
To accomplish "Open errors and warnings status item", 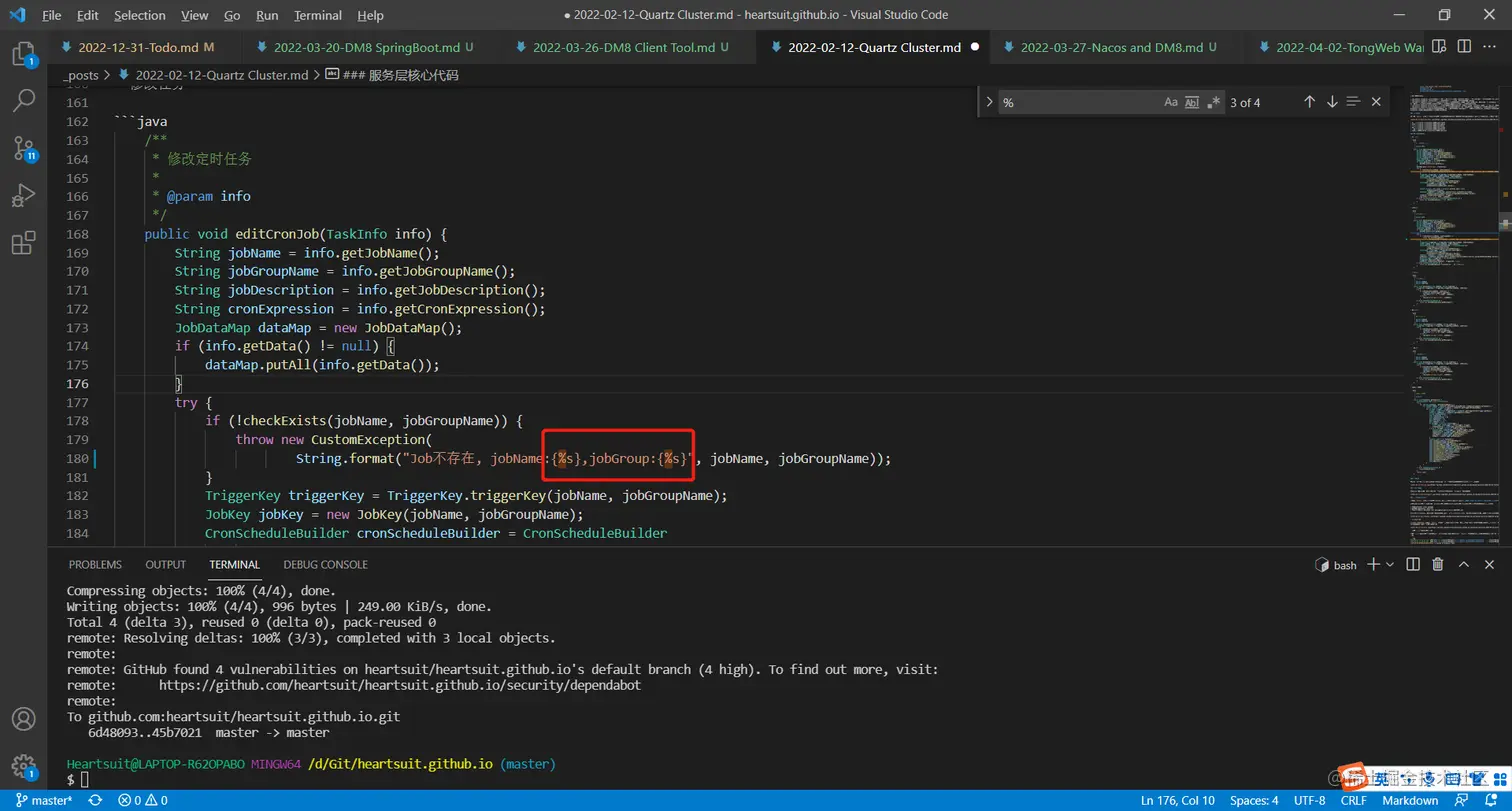I will [x=143, y=800].
